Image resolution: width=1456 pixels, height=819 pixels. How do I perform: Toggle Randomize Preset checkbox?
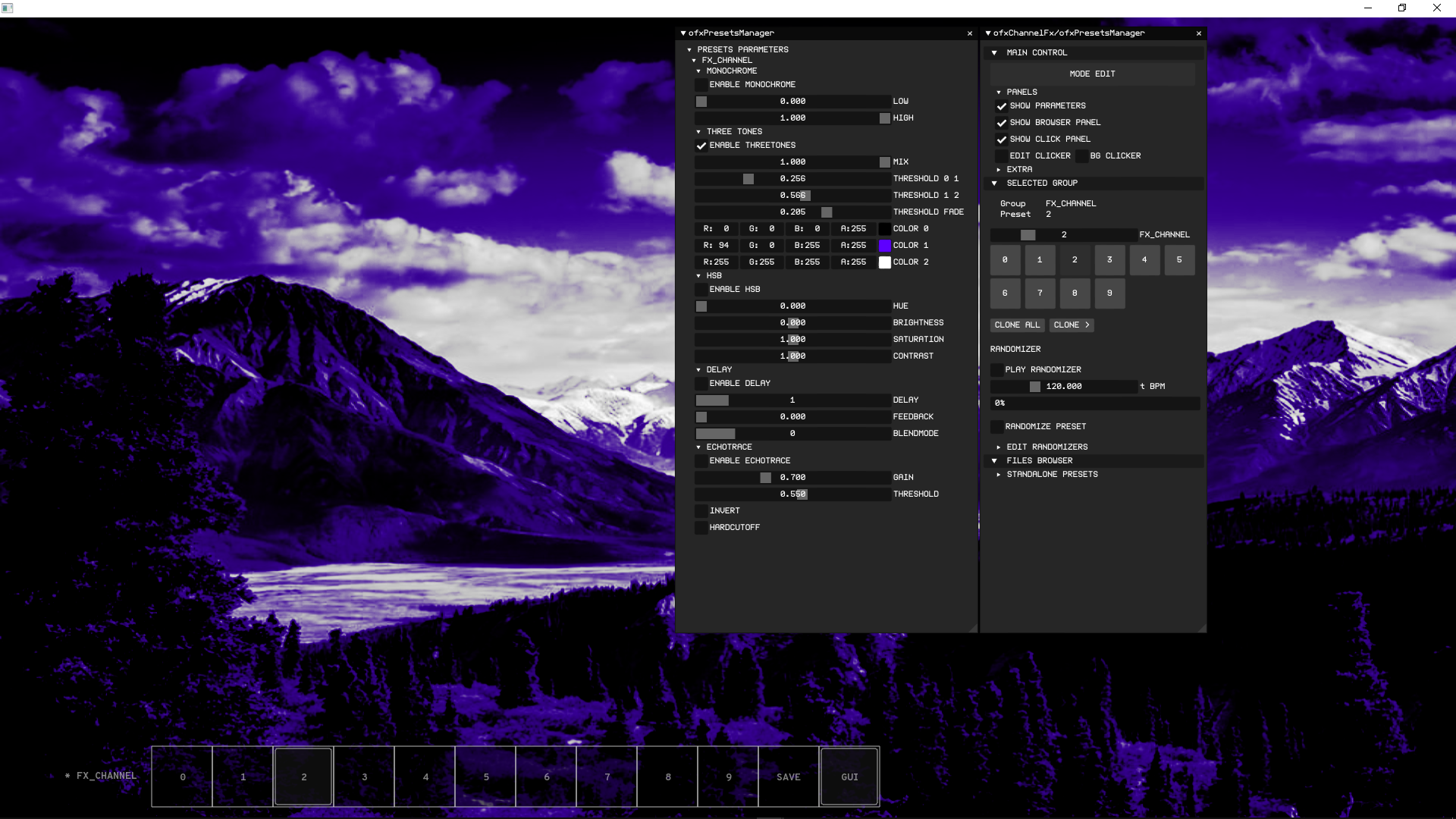tap(997, 427)
